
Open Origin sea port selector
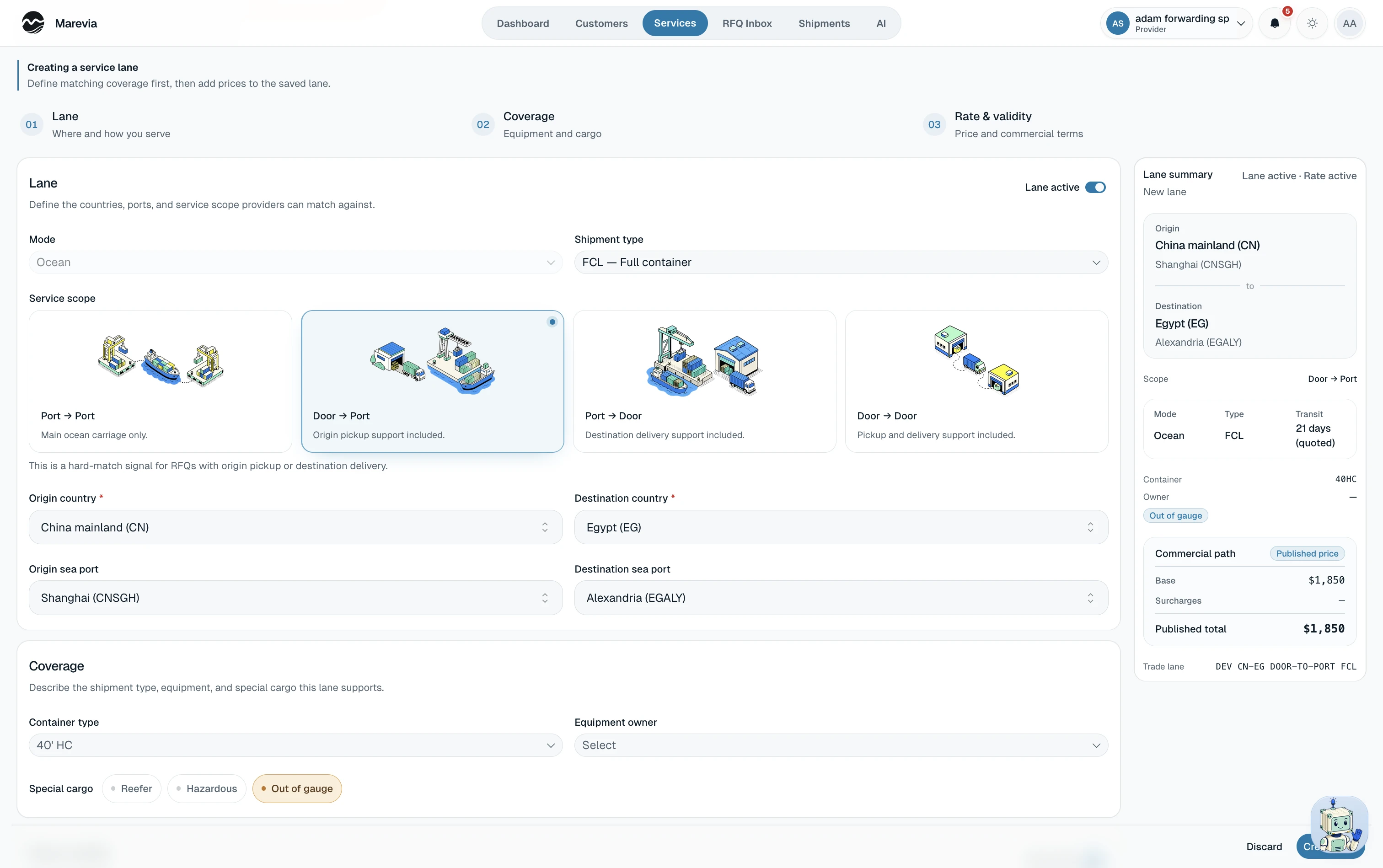pos(295,598)
